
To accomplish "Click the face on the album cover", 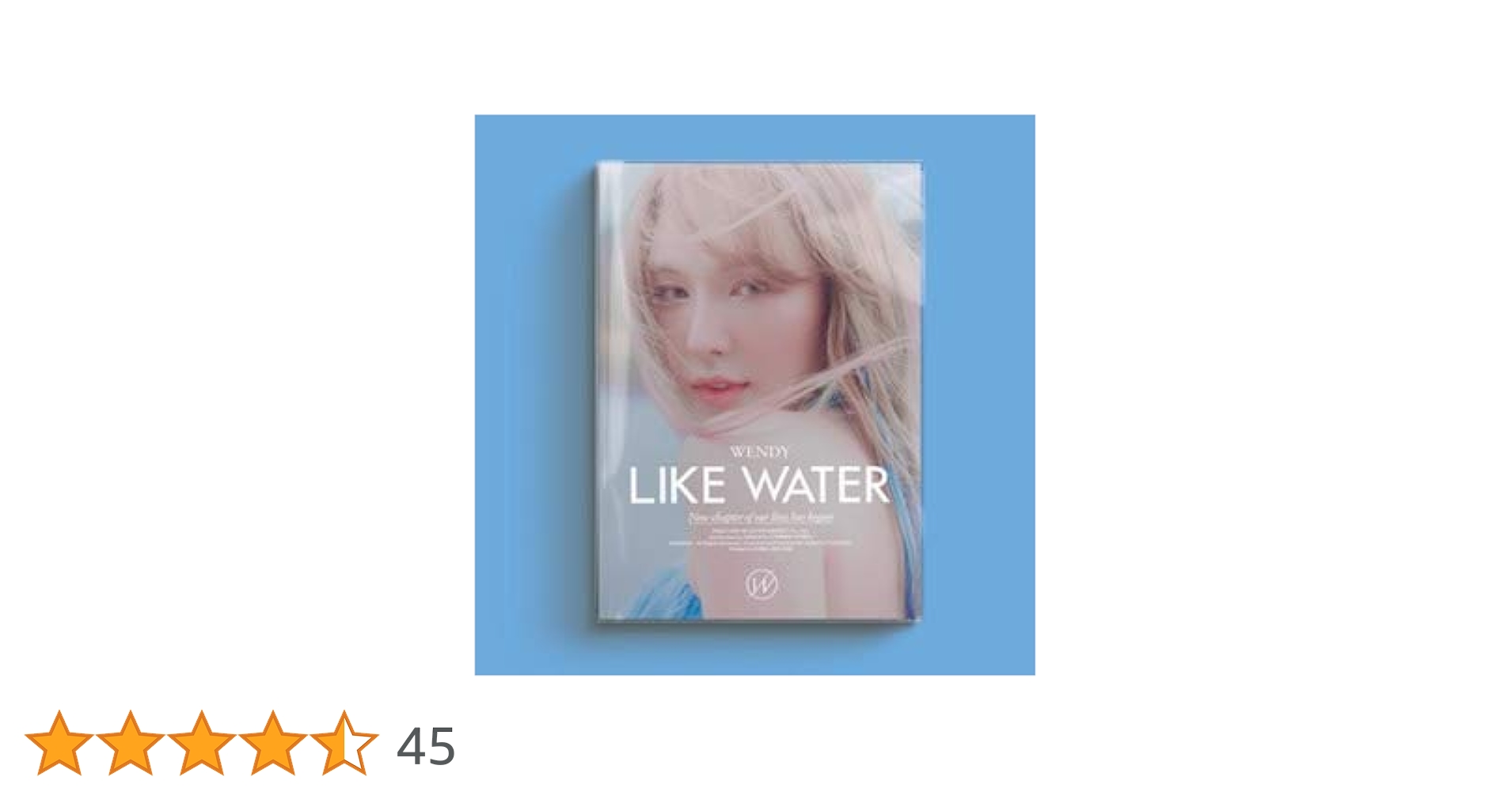I will click(x=712, y=317).
